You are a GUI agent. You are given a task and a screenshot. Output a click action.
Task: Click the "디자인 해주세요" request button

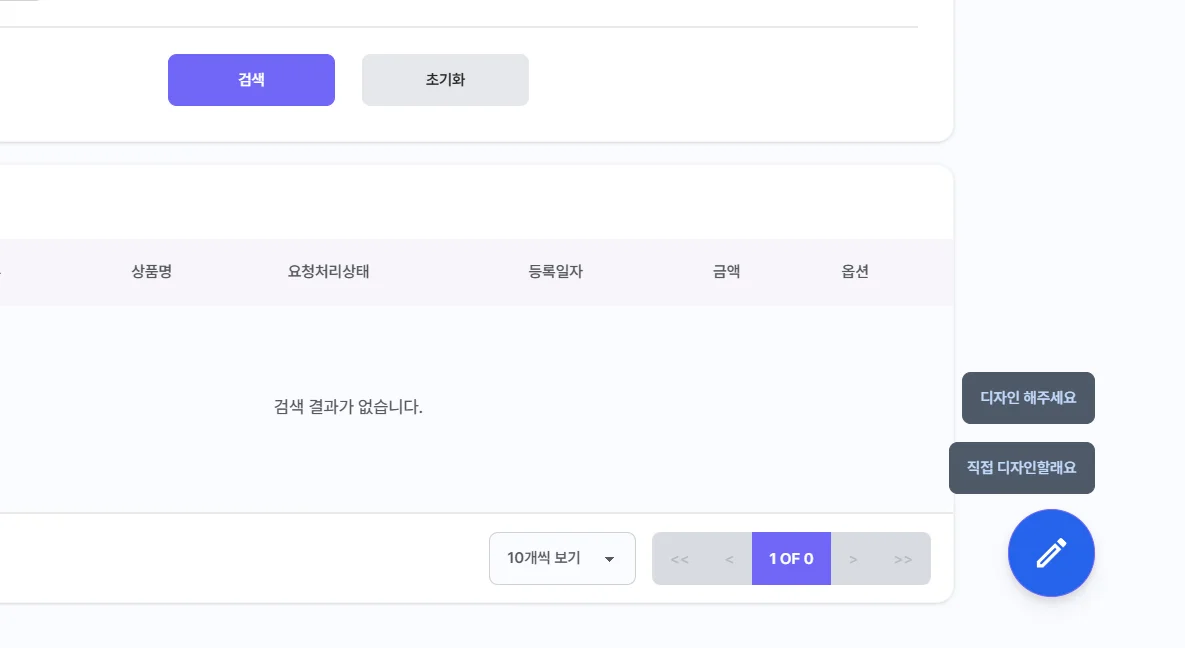coord(1028,397)
